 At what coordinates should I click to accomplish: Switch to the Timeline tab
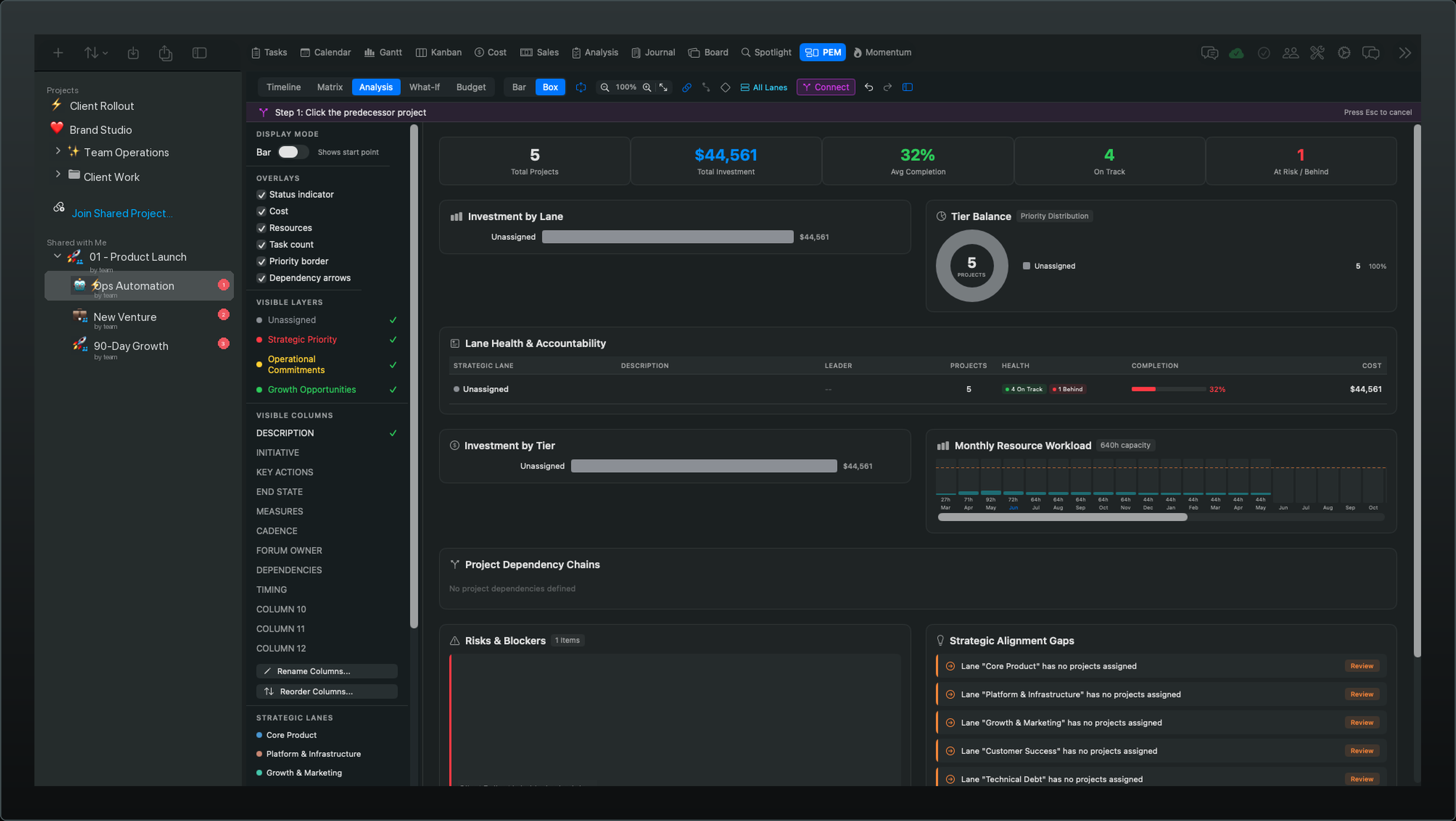[x=283, y=87]
